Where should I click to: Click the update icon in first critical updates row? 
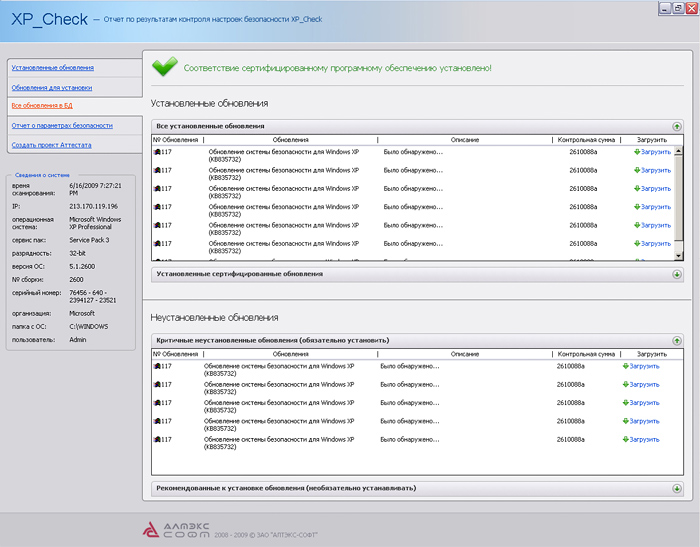point(157,366)
